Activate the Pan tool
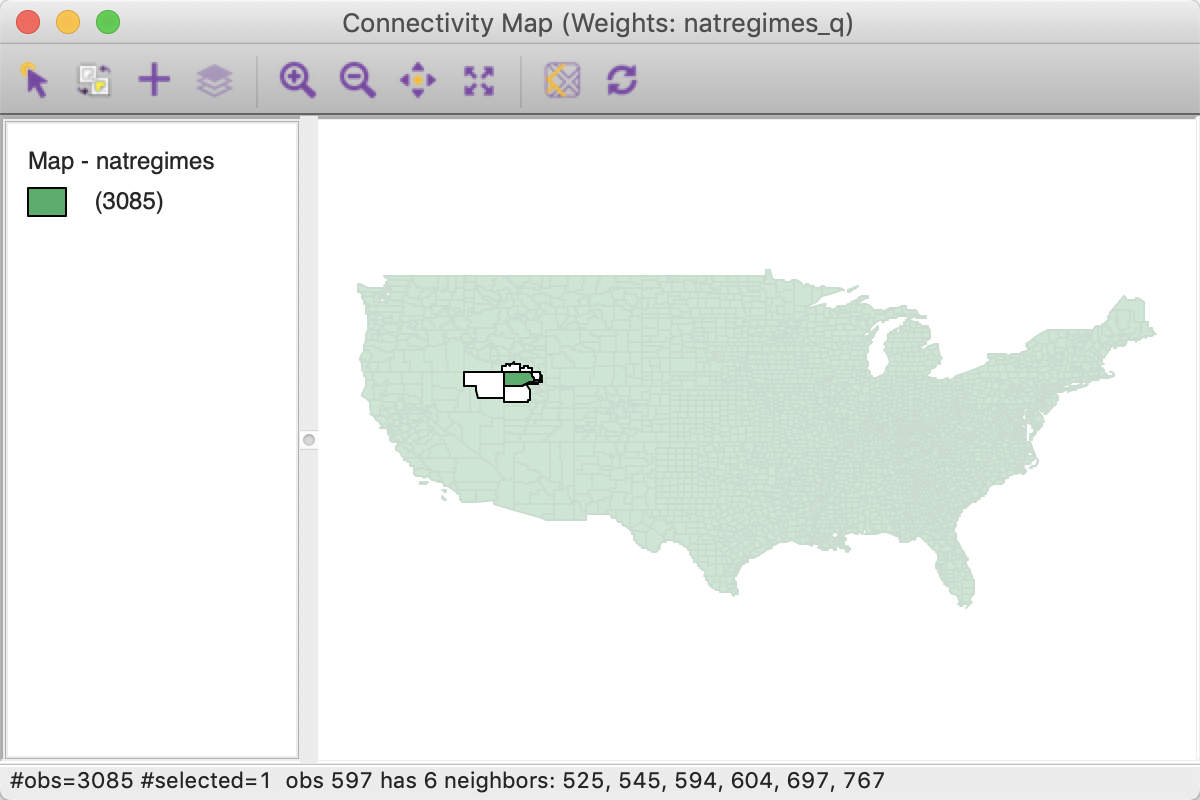 pyautogui.click(x=417, y=79)
